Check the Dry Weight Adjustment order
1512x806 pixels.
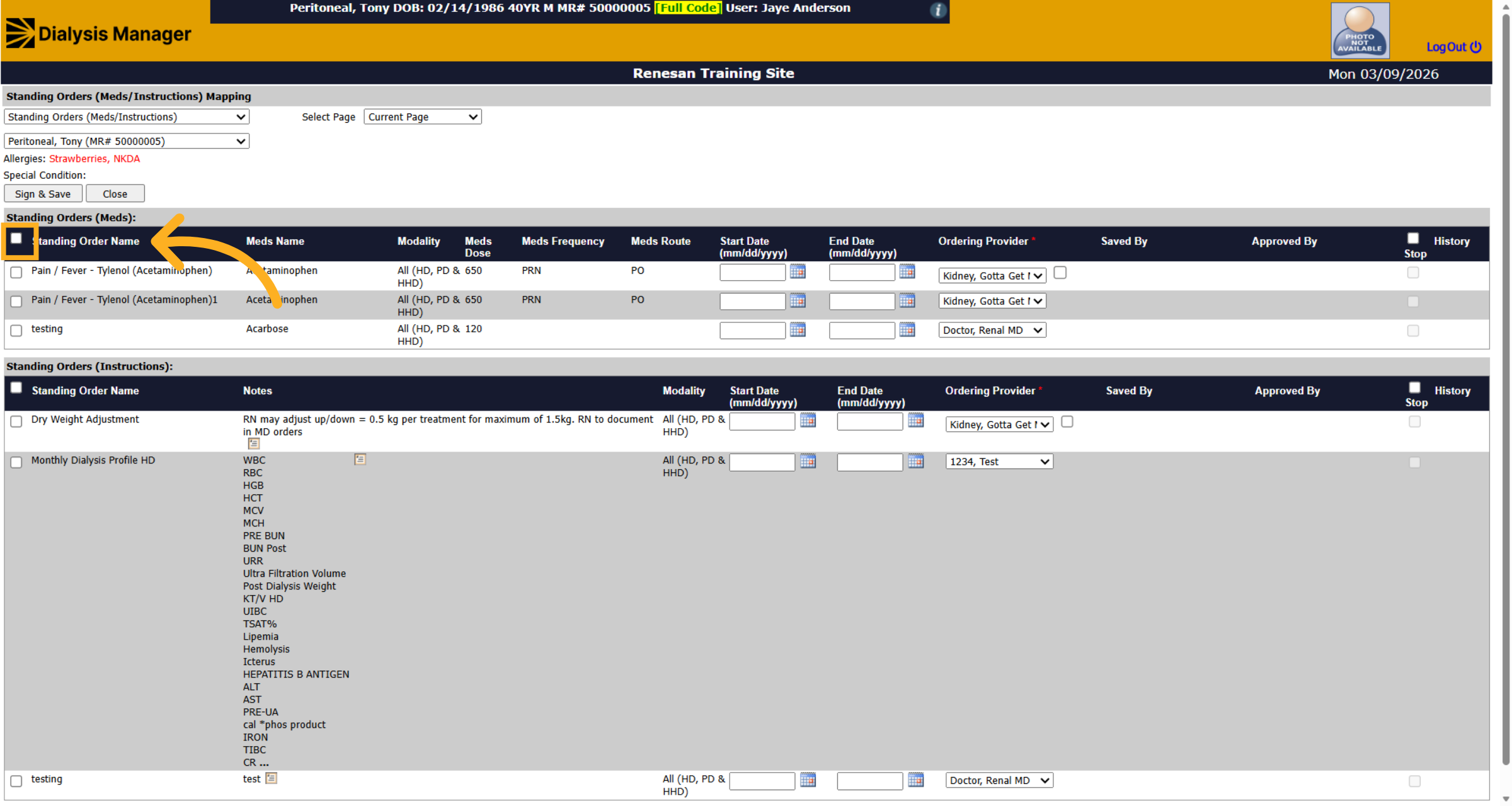[x=16, y=421]
